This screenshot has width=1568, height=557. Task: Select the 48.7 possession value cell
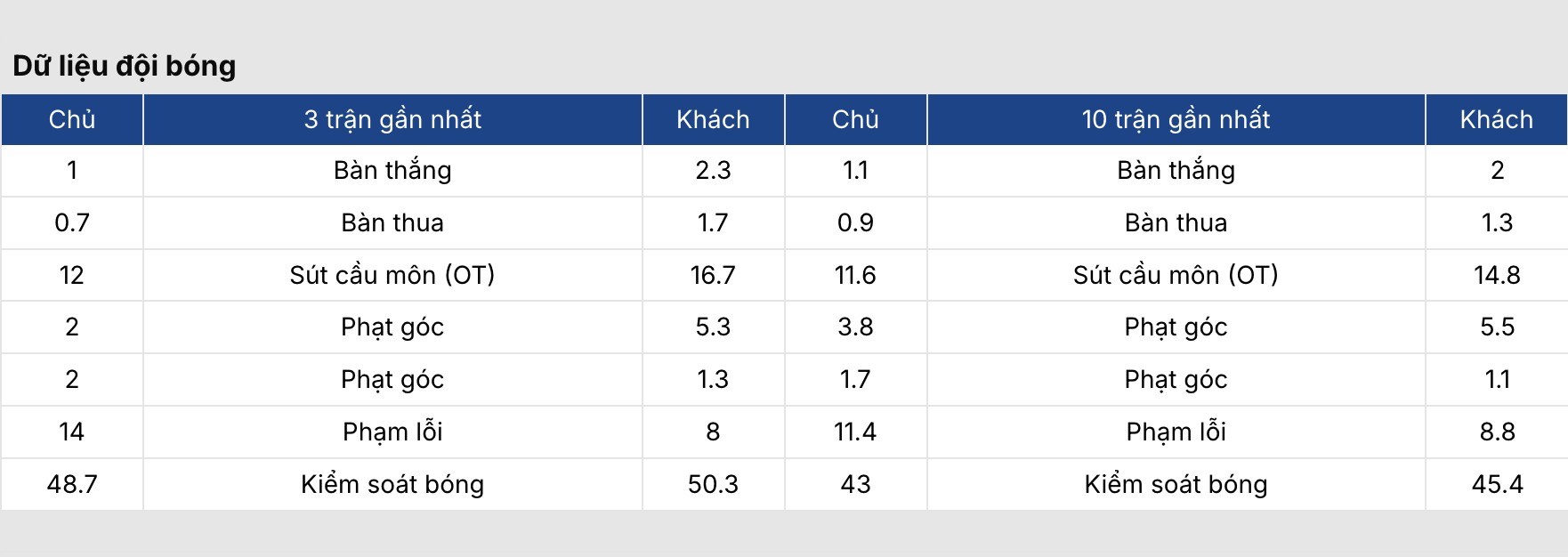pos(72,484)
